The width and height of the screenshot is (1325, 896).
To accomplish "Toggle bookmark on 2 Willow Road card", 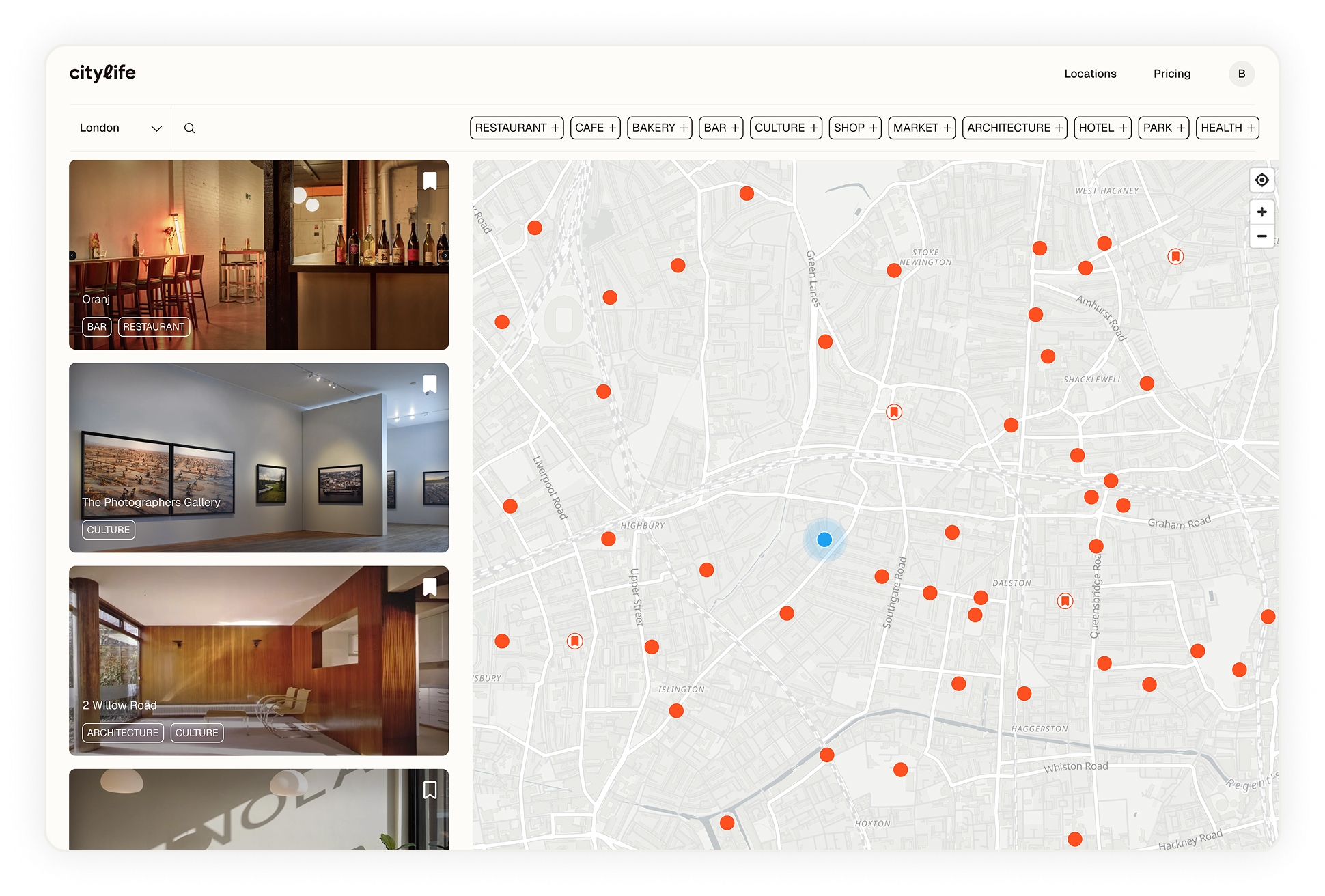I will [430, 587].
